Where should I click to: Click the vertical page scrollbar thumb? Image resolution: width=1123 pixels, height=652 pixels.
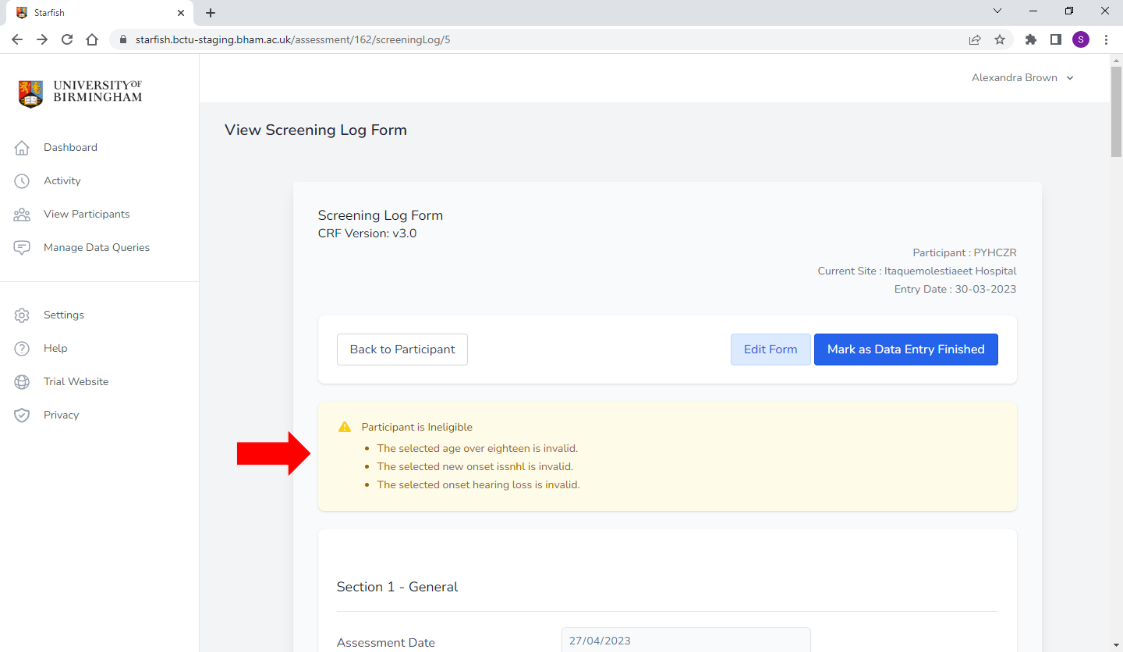coord(1116,112)
